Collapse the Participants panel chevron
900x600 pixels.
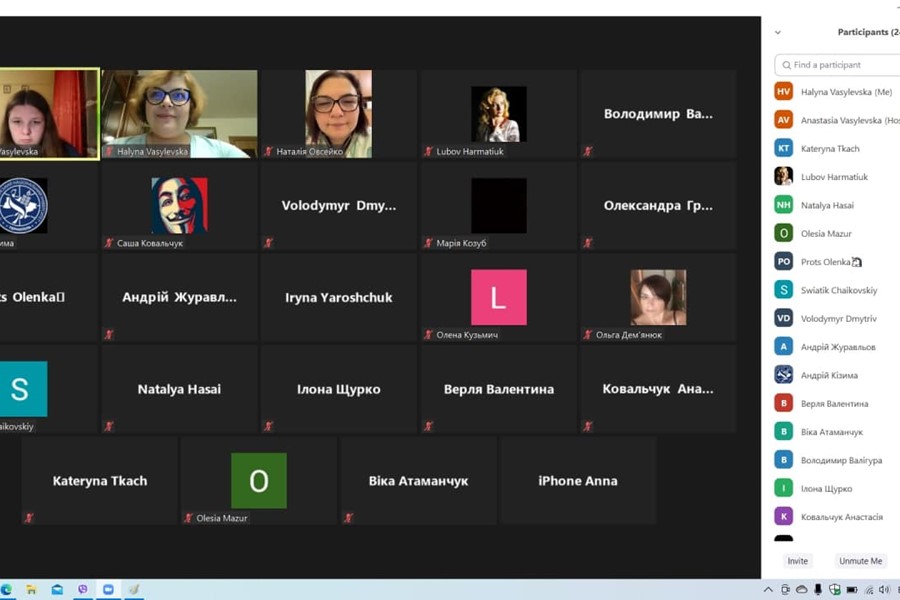(x=778, y=33)
